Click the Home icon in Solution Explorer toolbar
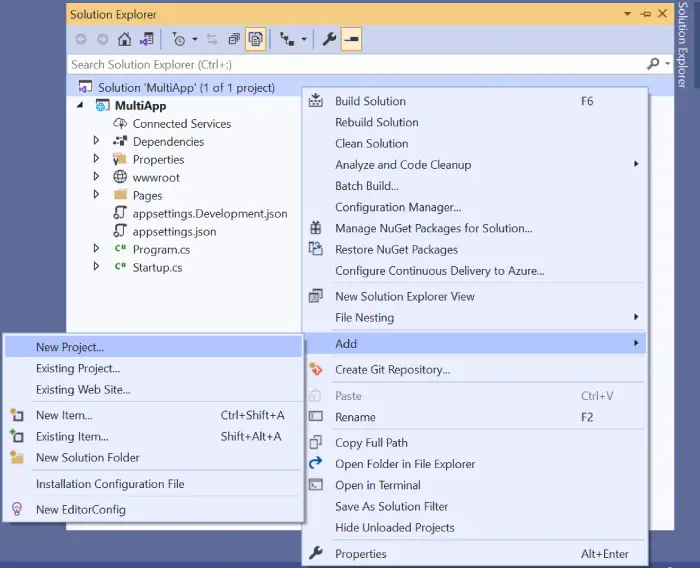This screenshot has width=700, height=568. pos(125,39)
